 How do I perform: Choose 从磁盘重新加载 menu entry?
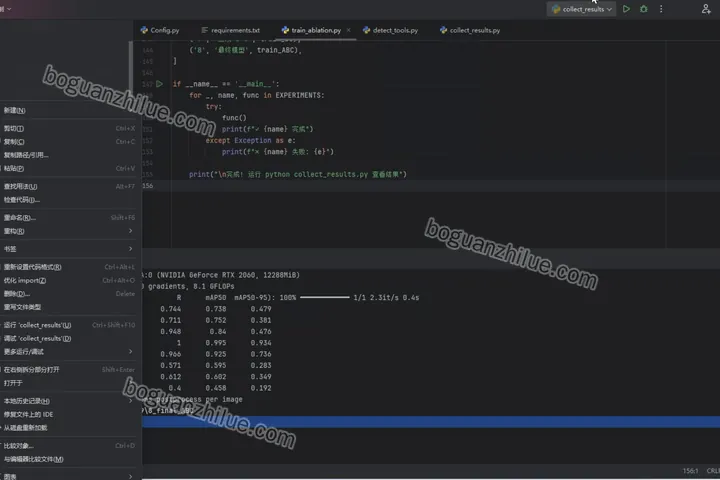click(x=69, y=428)
